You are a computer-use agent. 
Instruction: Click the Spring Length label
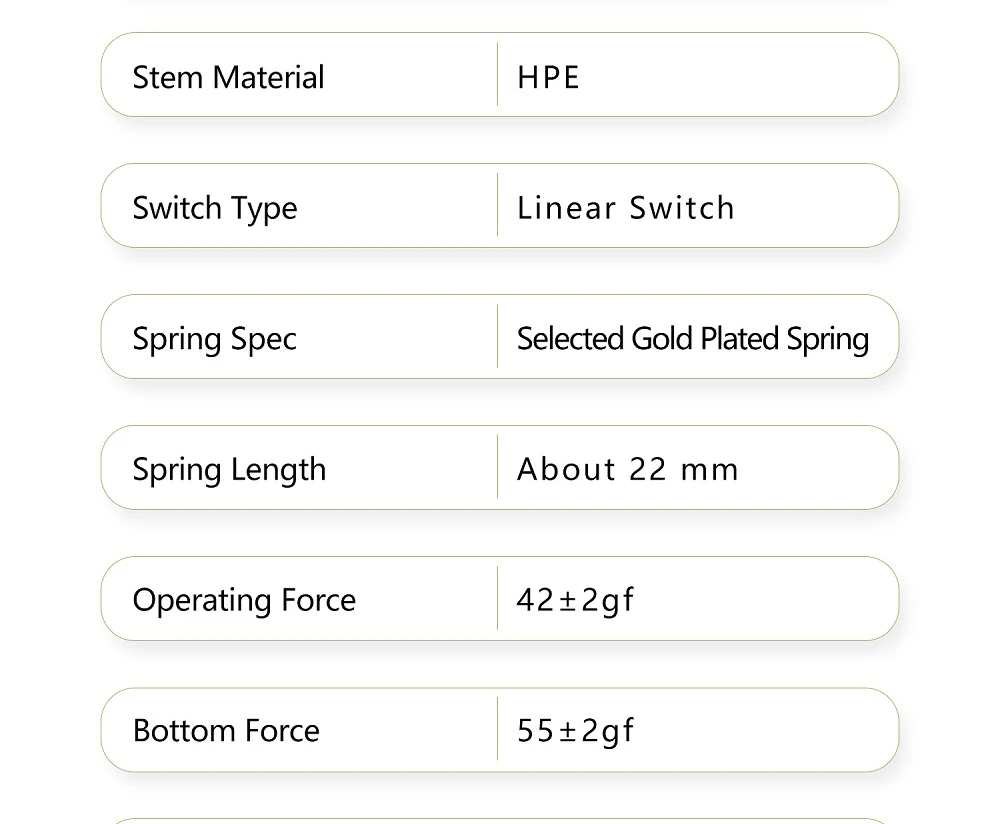[x=229, y=470]
